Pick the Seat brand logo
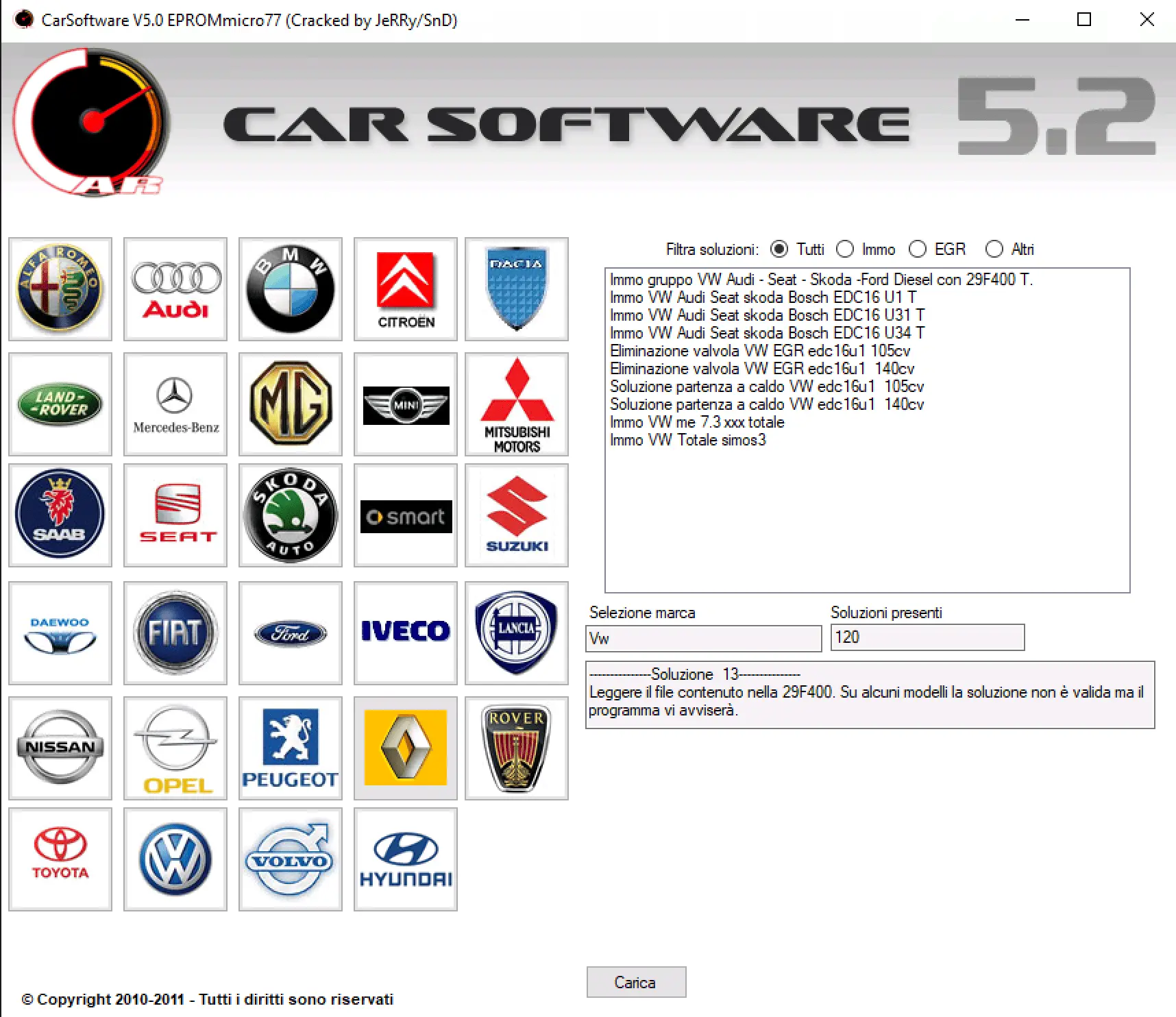Viewport: 1176px width, 1017px height. (x=175, y=515)
